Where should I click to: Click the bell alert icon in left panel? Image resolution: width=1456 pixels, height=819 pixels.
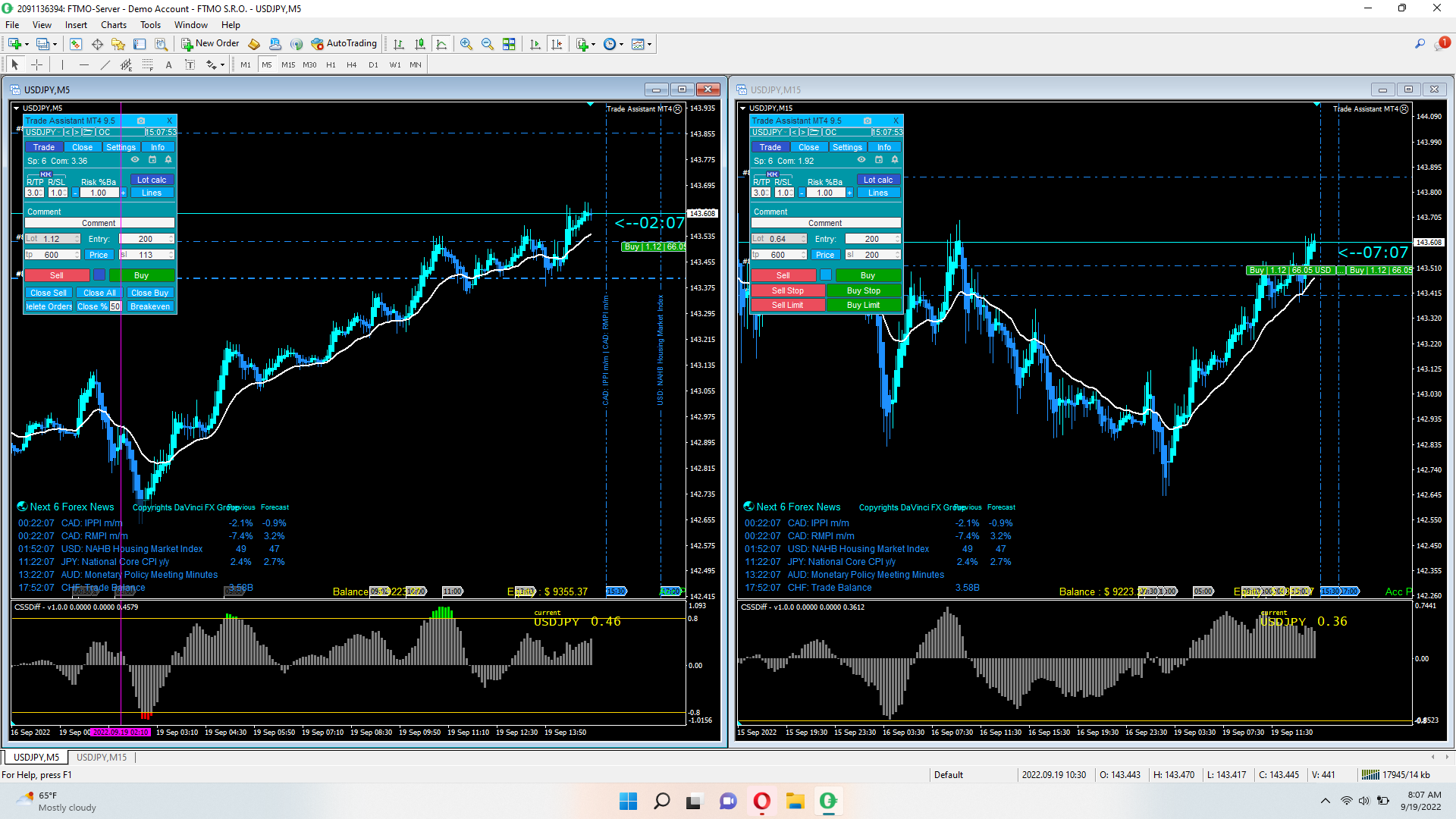[x=168, y=160]
